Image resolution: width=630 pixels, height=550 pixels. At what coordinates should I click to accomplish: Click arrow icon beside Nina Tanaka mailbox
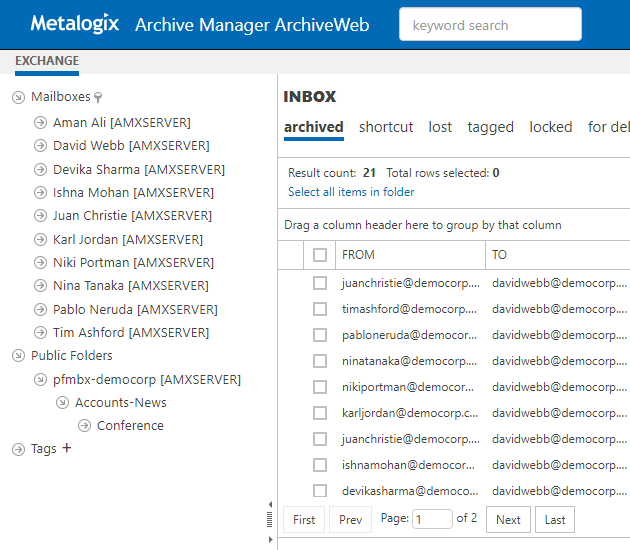pyautogui.click(x=40, y=286)
